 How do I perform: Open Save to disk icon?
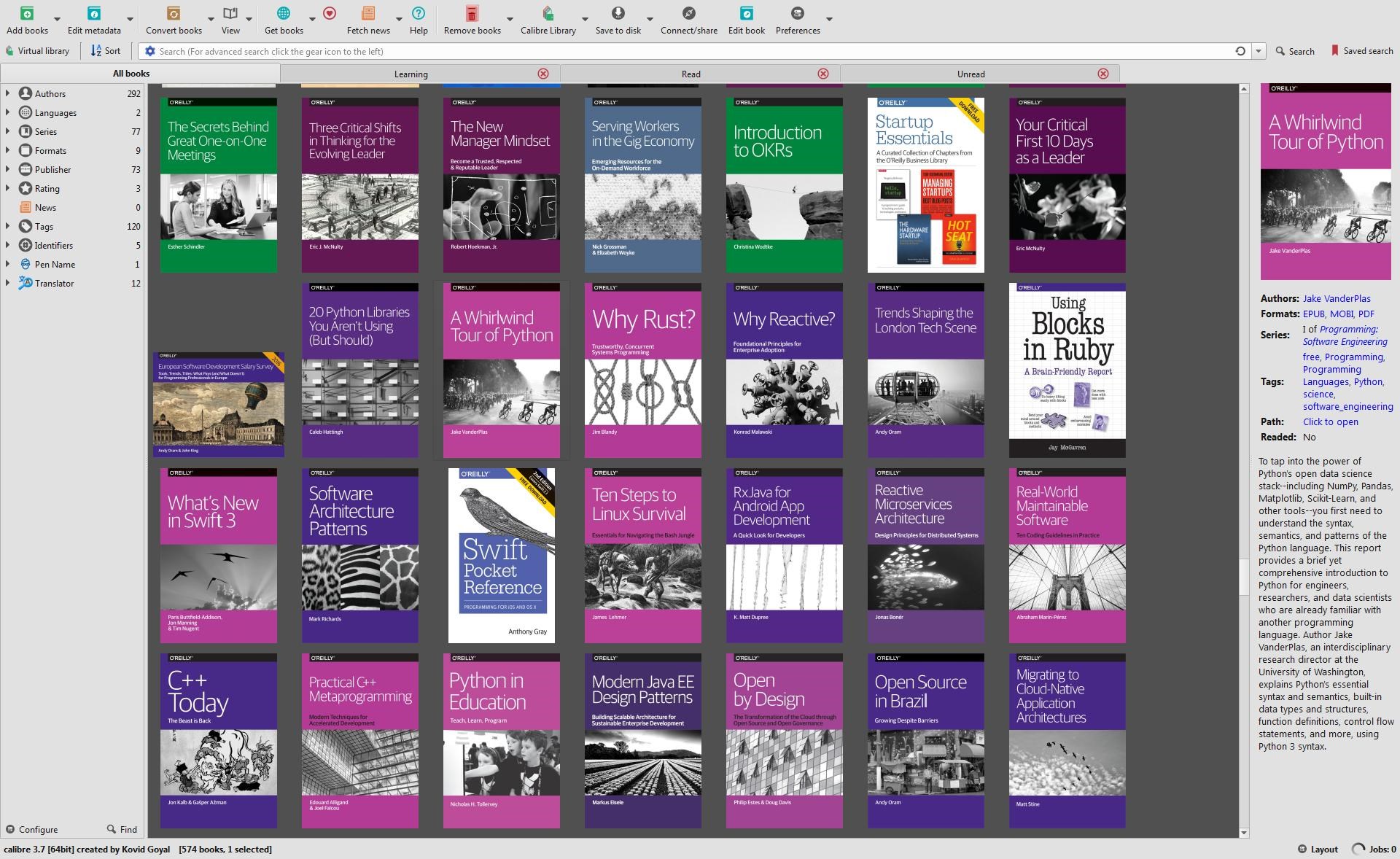618,14
